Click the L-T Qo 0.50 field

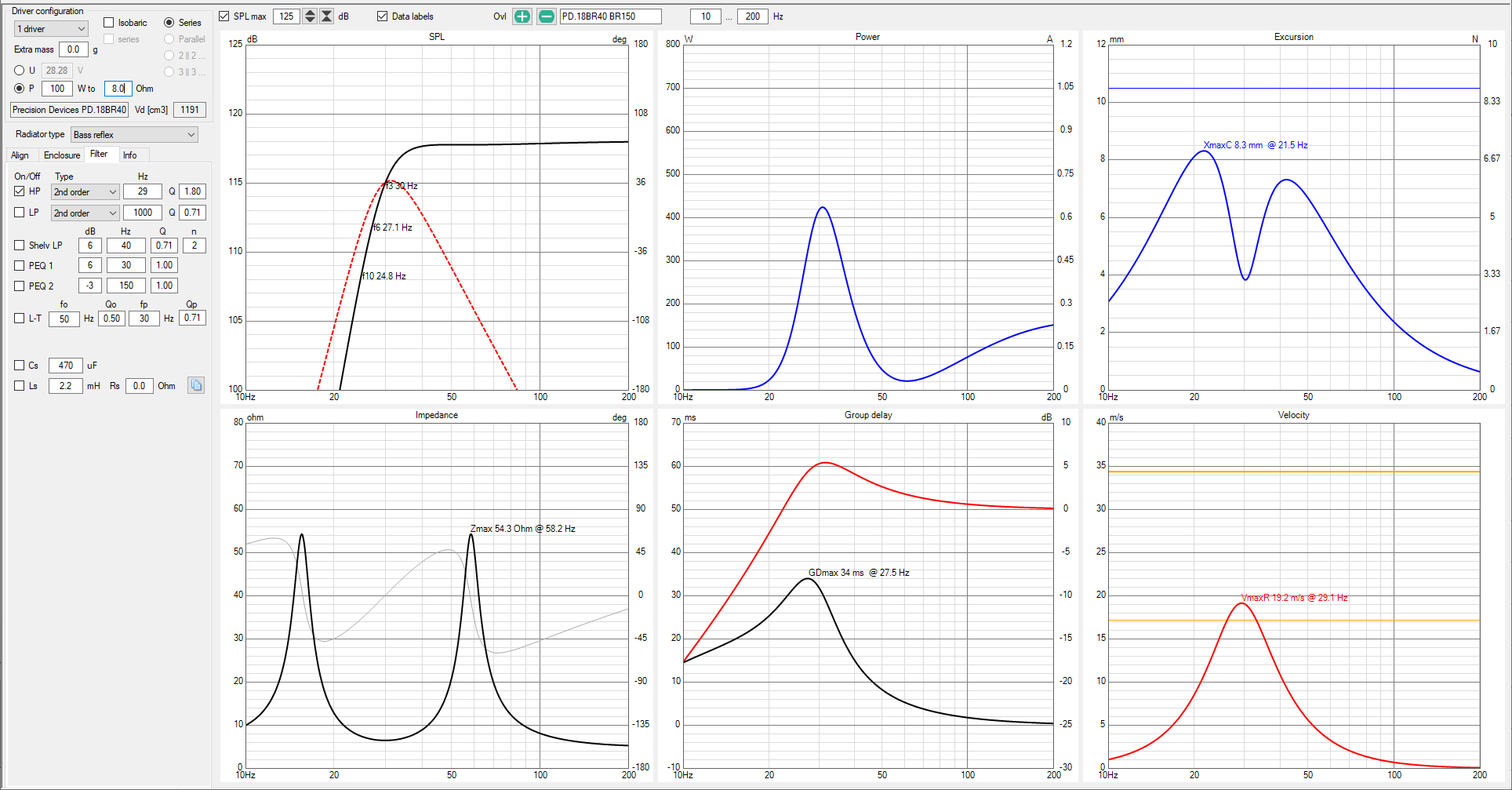(x=112, y=319)
